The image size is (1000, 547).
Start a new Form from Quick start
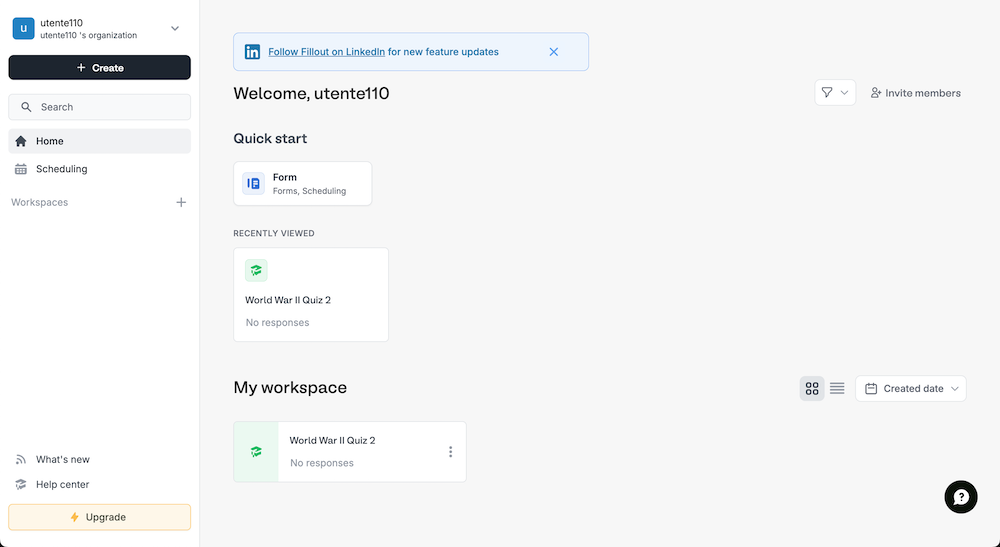coord(303,184)
